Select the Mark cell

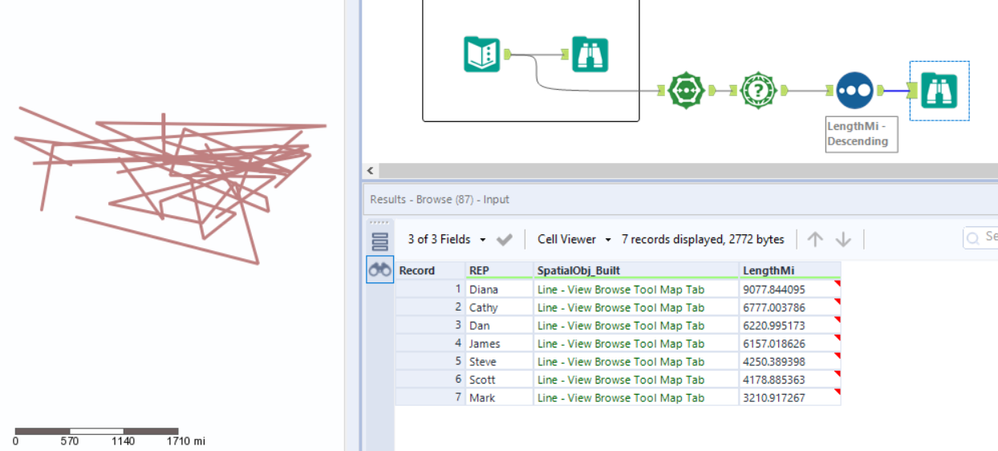(x=500, y=398)
